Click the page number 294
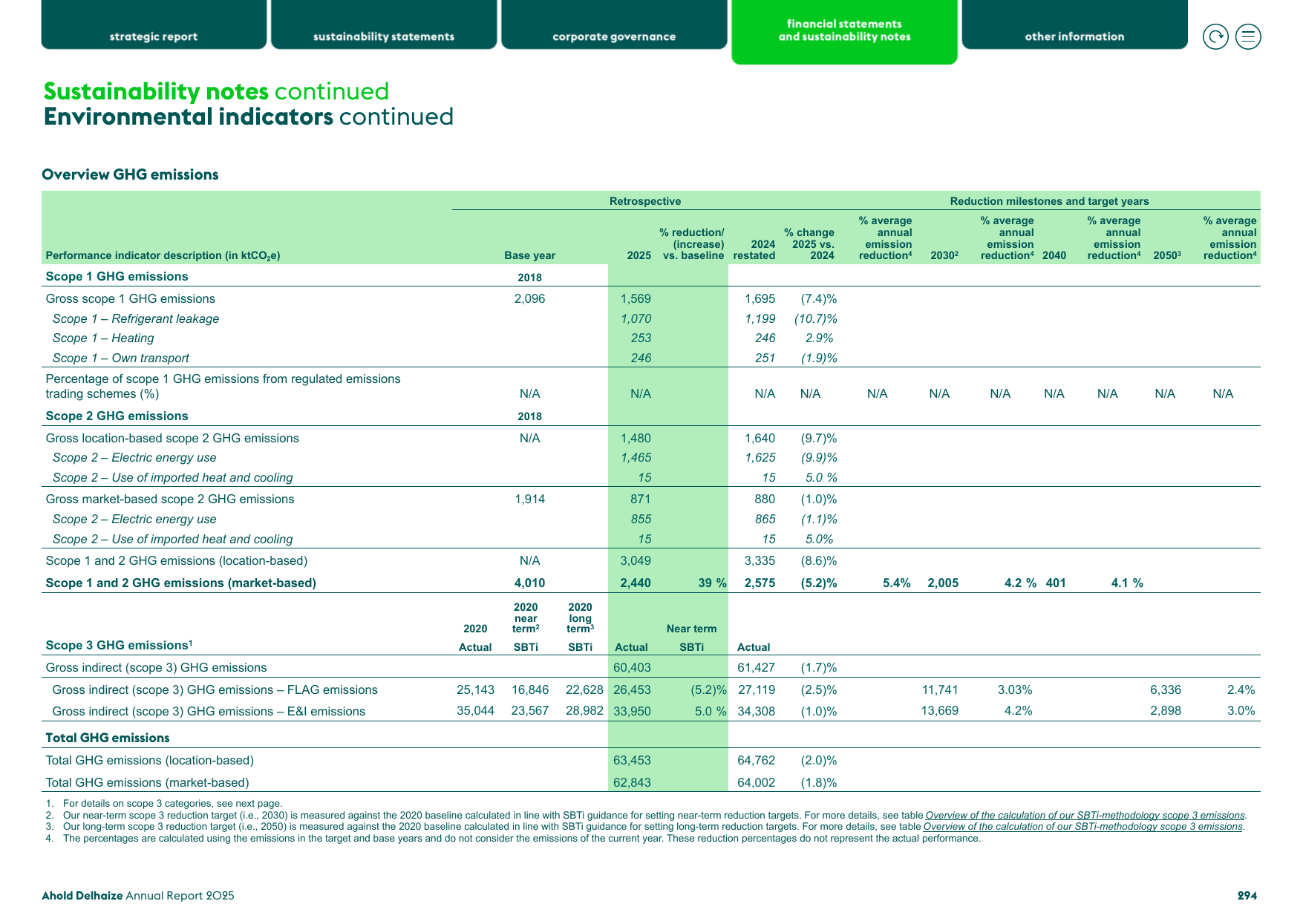 (x=1247, y=896)
